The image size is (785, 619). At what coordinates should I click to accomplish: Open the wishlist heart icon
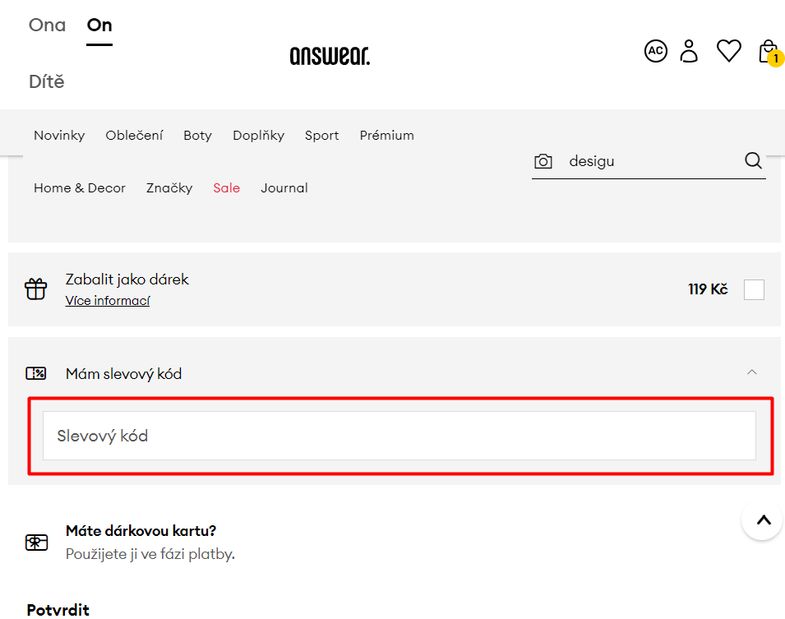tap(728, 51)
